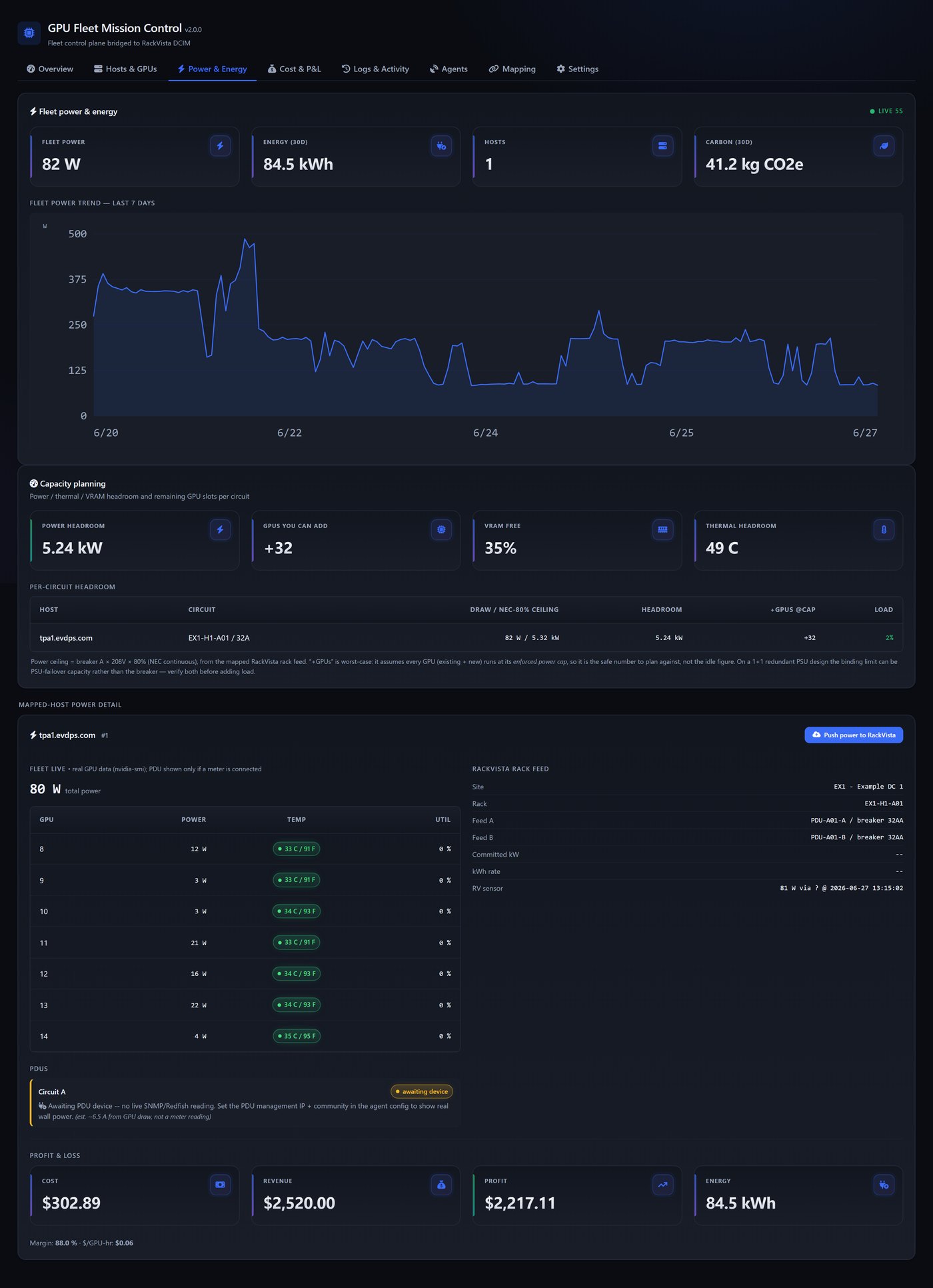Click the trend arrow icon in Profit card
This screenshot has height=1288, width=933.
(662, 1185)
